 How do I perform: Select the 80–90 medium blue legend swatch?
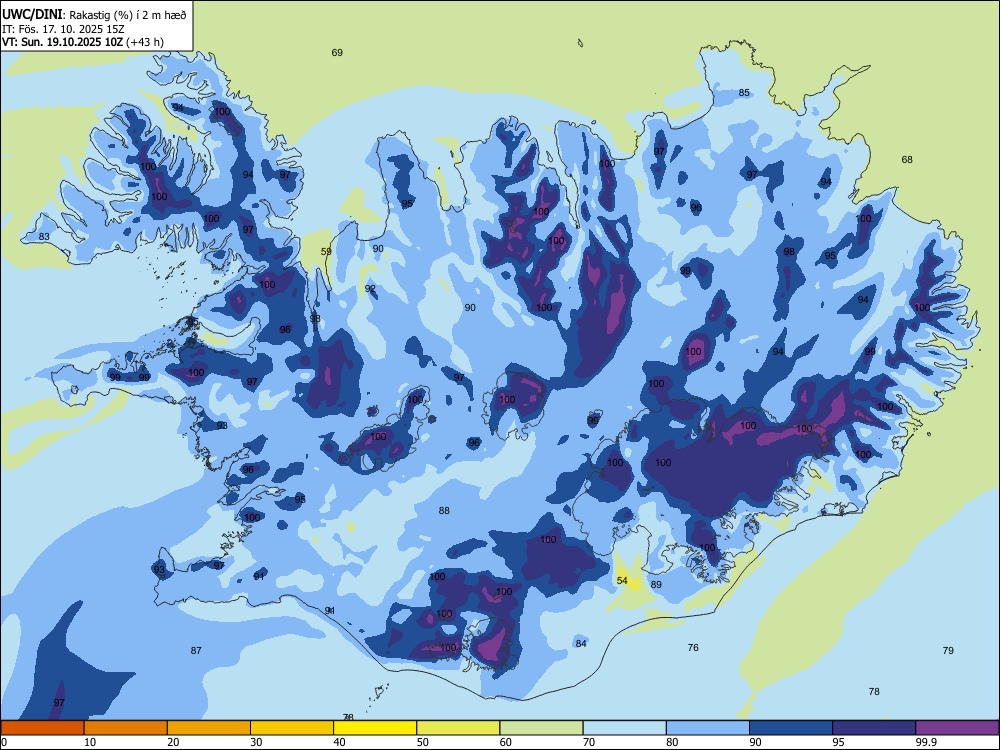707,728
